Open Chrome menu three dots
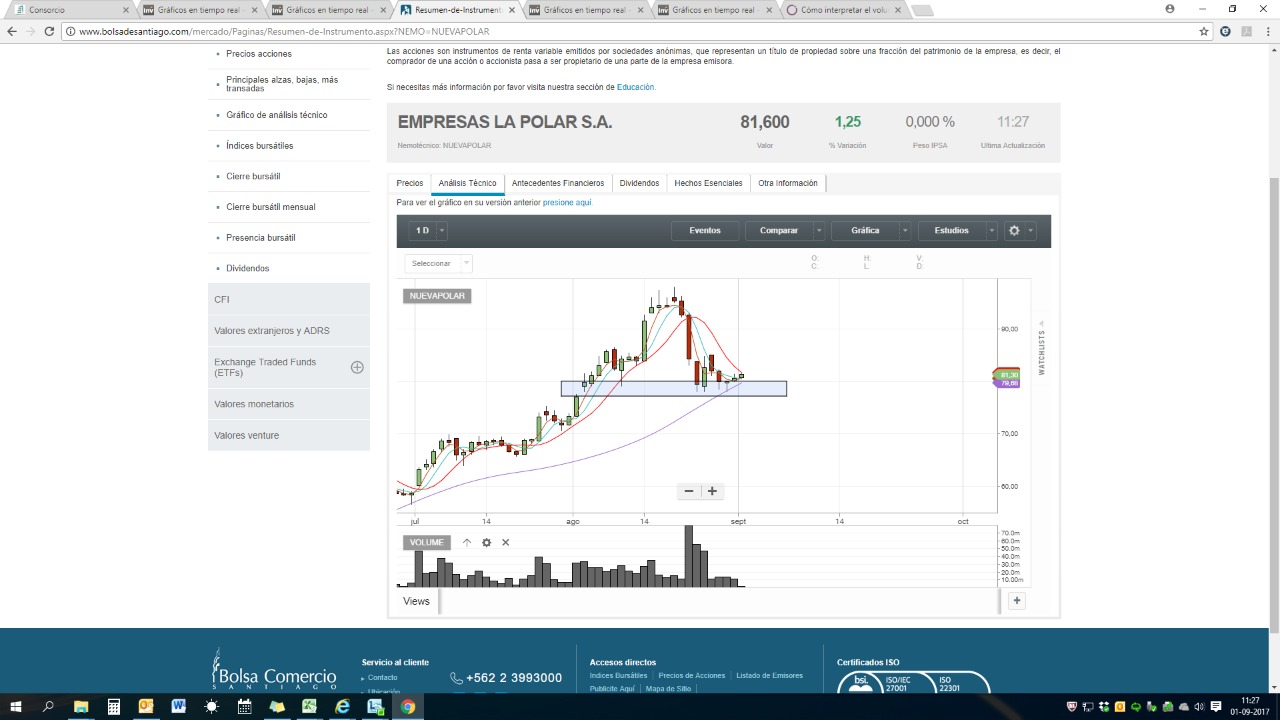1280x720 pixels. pos(1266,31)
